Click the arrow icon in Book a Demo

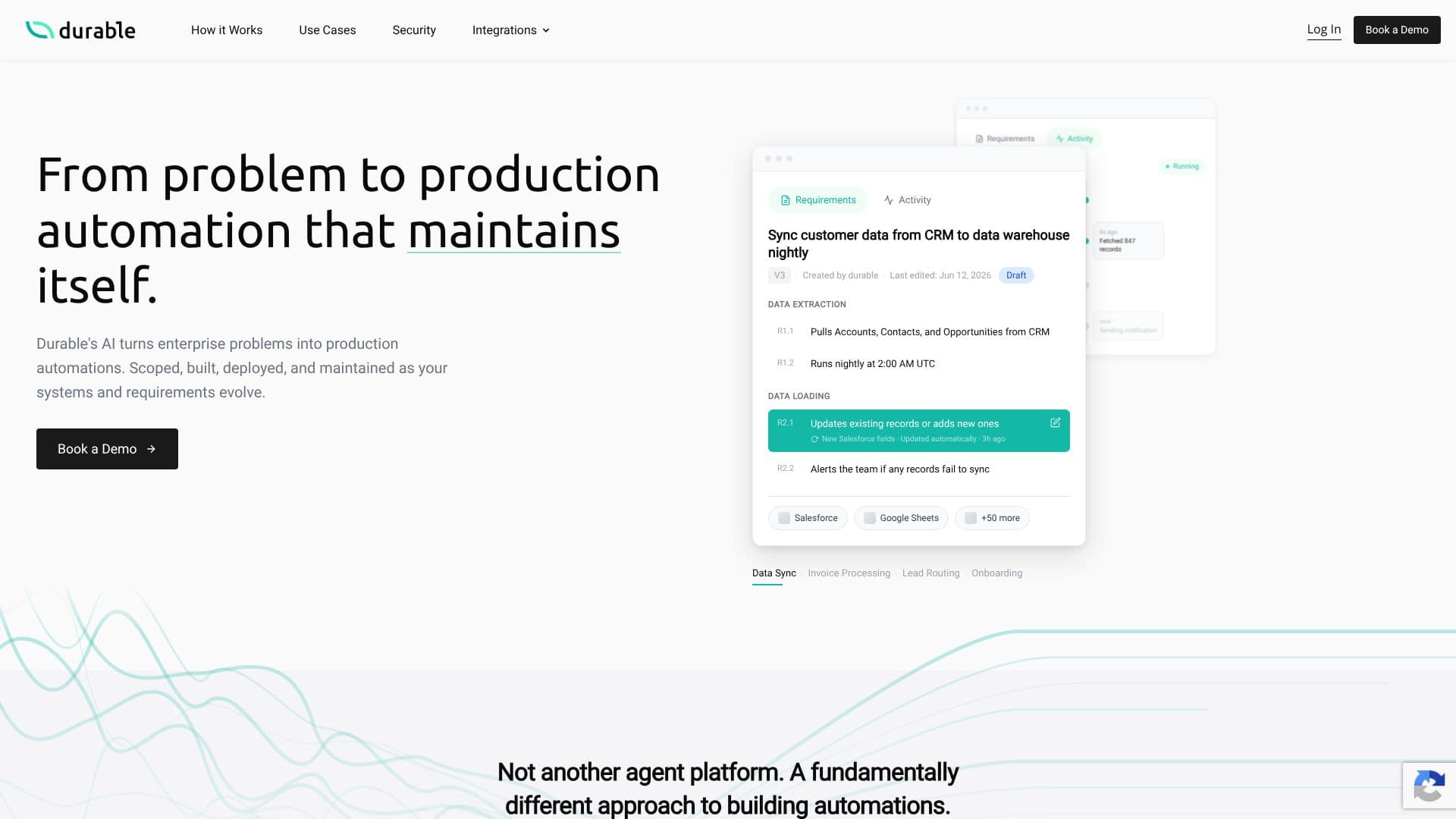point(151,449)
